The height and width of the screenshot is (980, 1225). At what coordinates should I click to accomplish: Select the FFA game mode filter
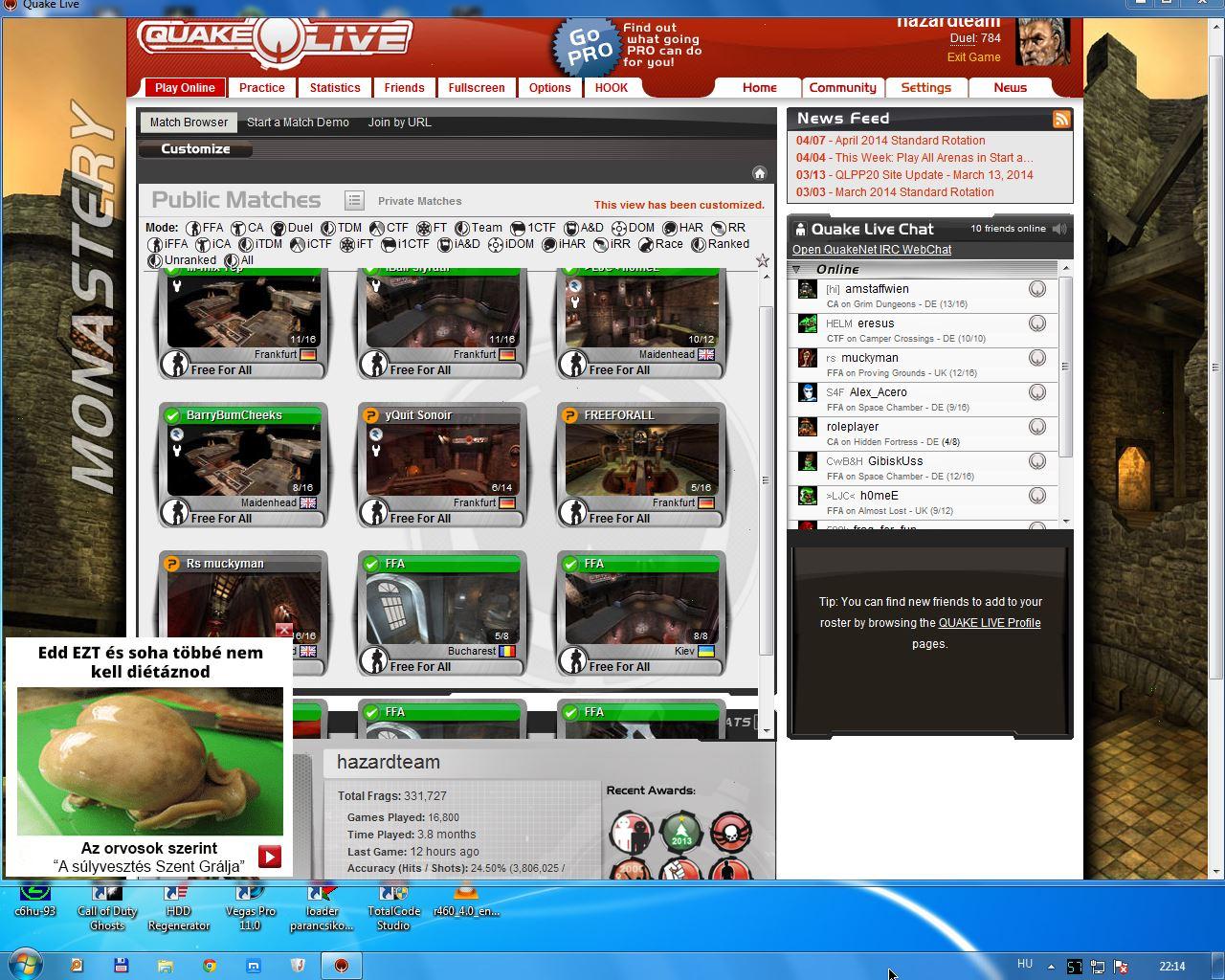[x=205, y=228]
